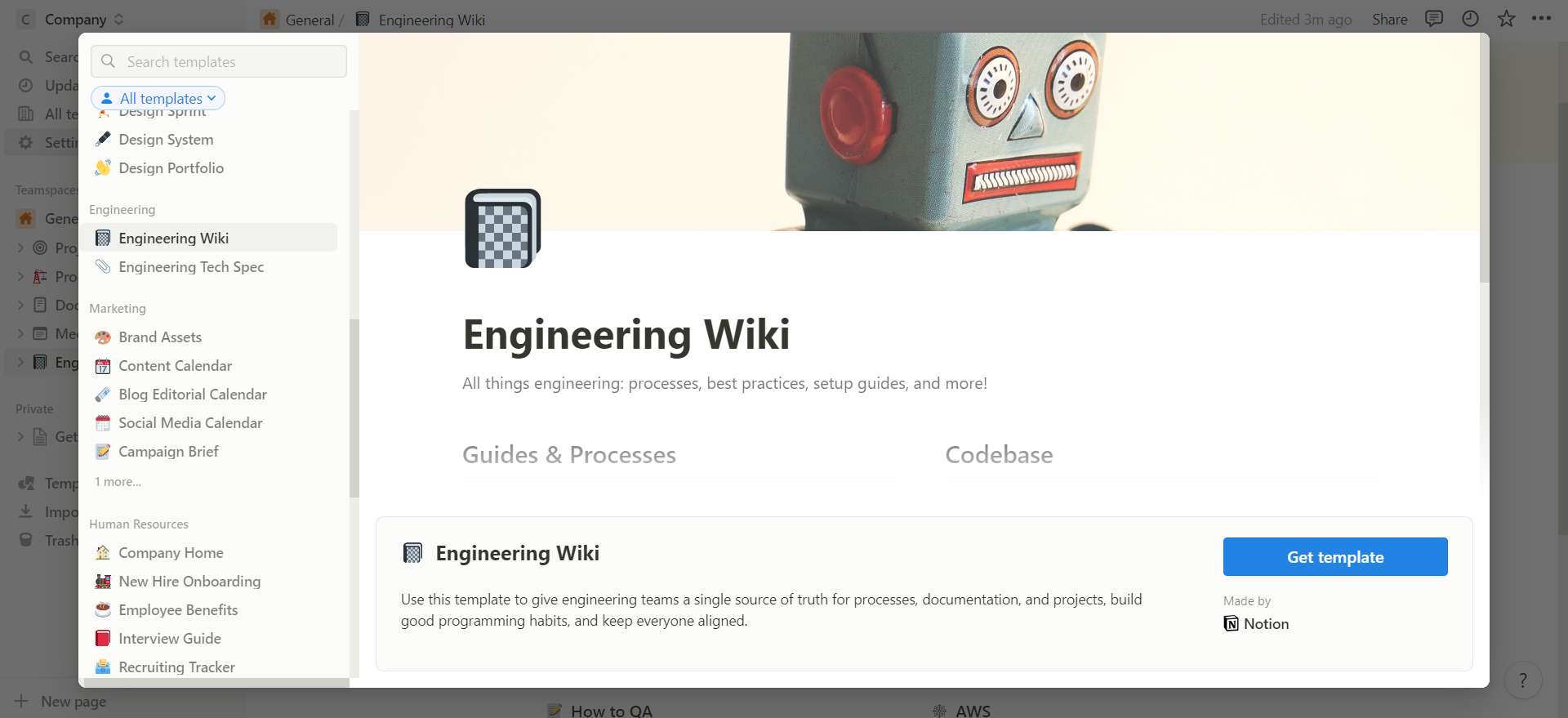Click the Brand Assets palette icon

[103, 337]
